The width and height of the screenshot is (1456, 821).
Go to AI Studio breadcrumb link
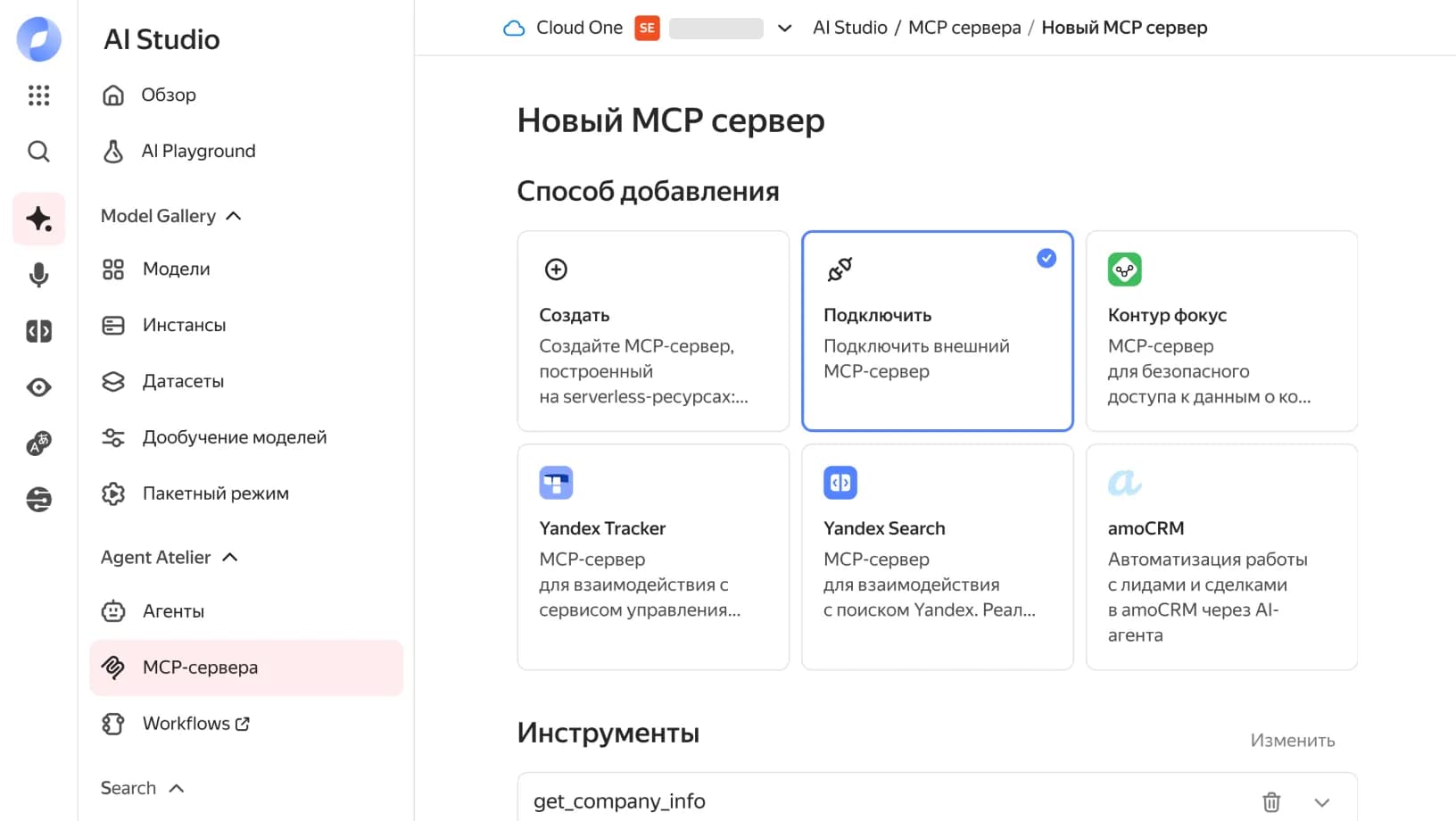tap(849, 28)
